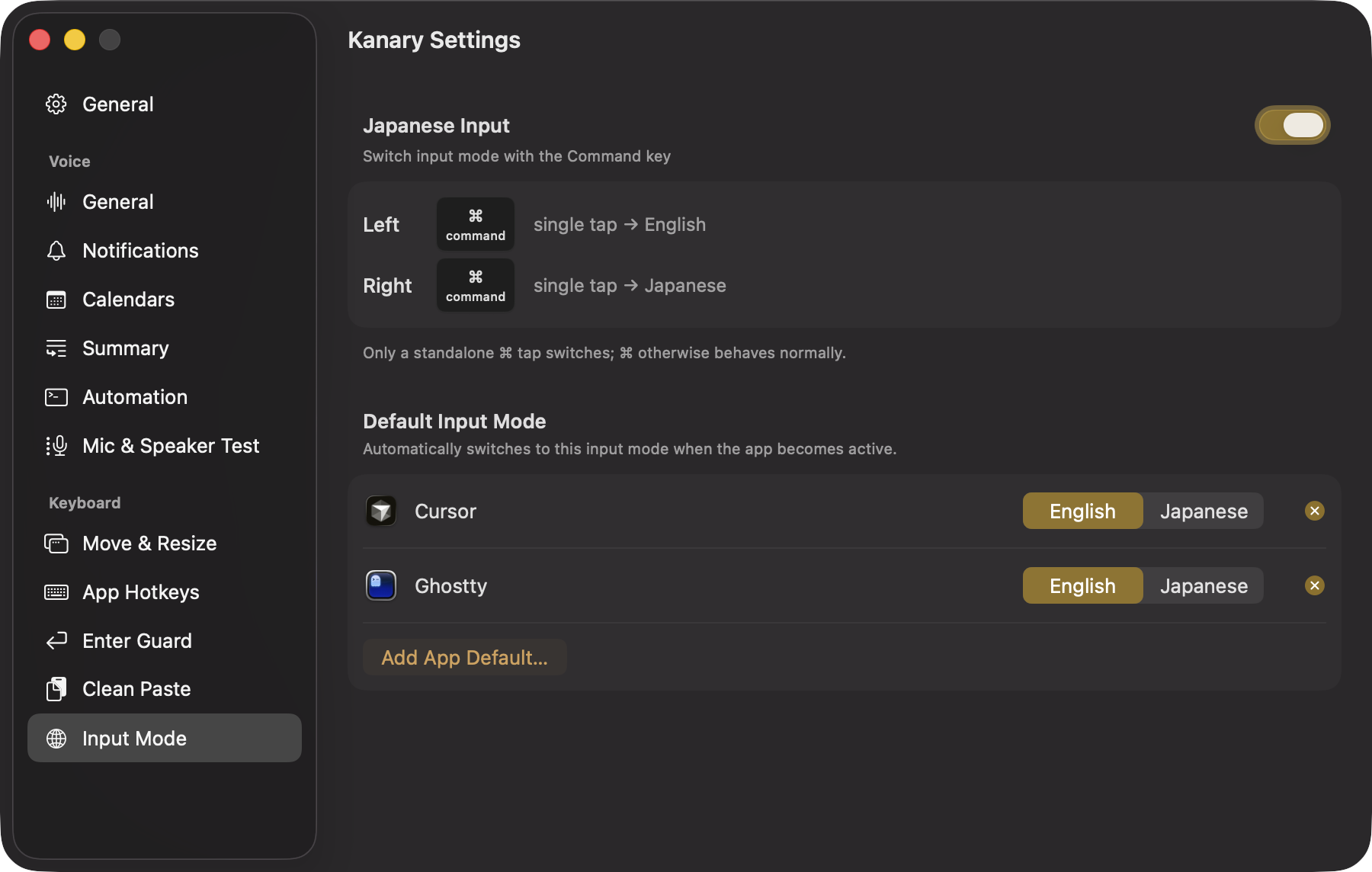Click the Add App Default… button
Image resolution: width=1372 pixels, height=872 pixels.
pyautogui.click(x=464, y=657)
